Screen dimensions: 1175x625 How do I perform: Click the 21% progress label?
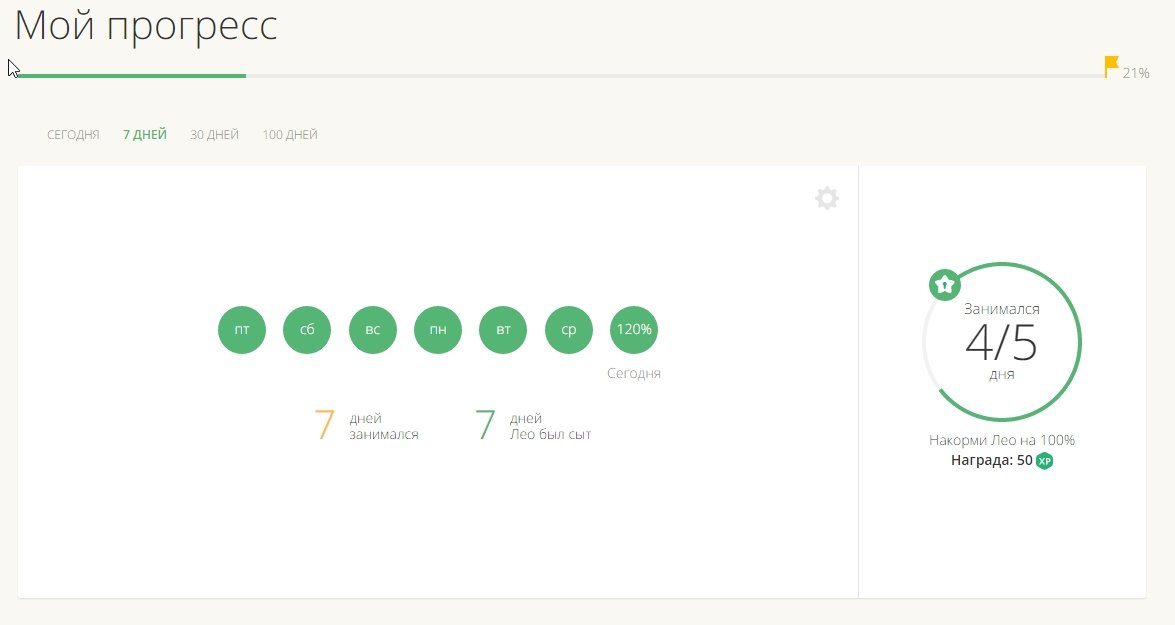(x=1136, y=73)
